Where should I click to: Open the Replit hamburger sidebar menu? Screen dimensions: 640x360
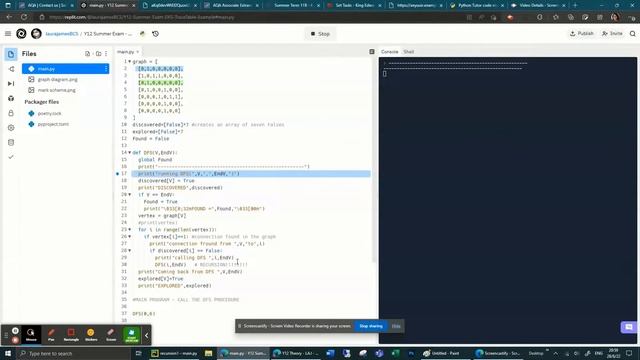coord(8,34)
